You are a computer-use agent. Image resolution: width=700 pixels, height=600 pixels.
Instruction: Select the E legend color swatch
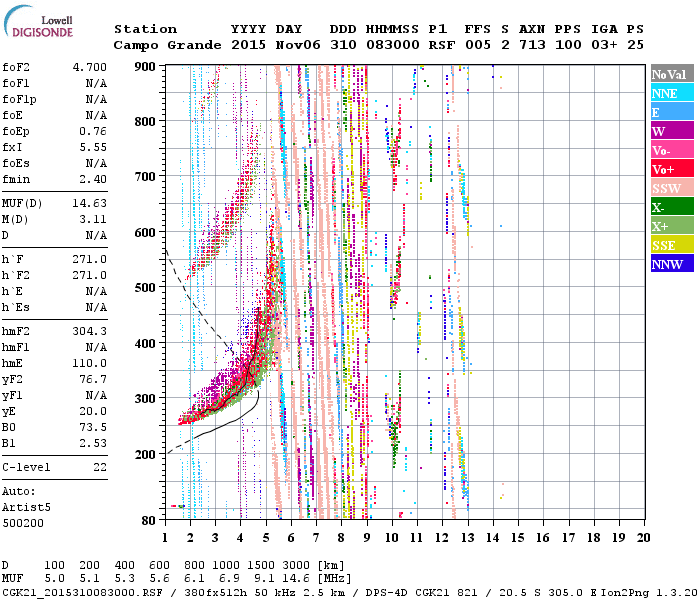[x=672, y=112]
